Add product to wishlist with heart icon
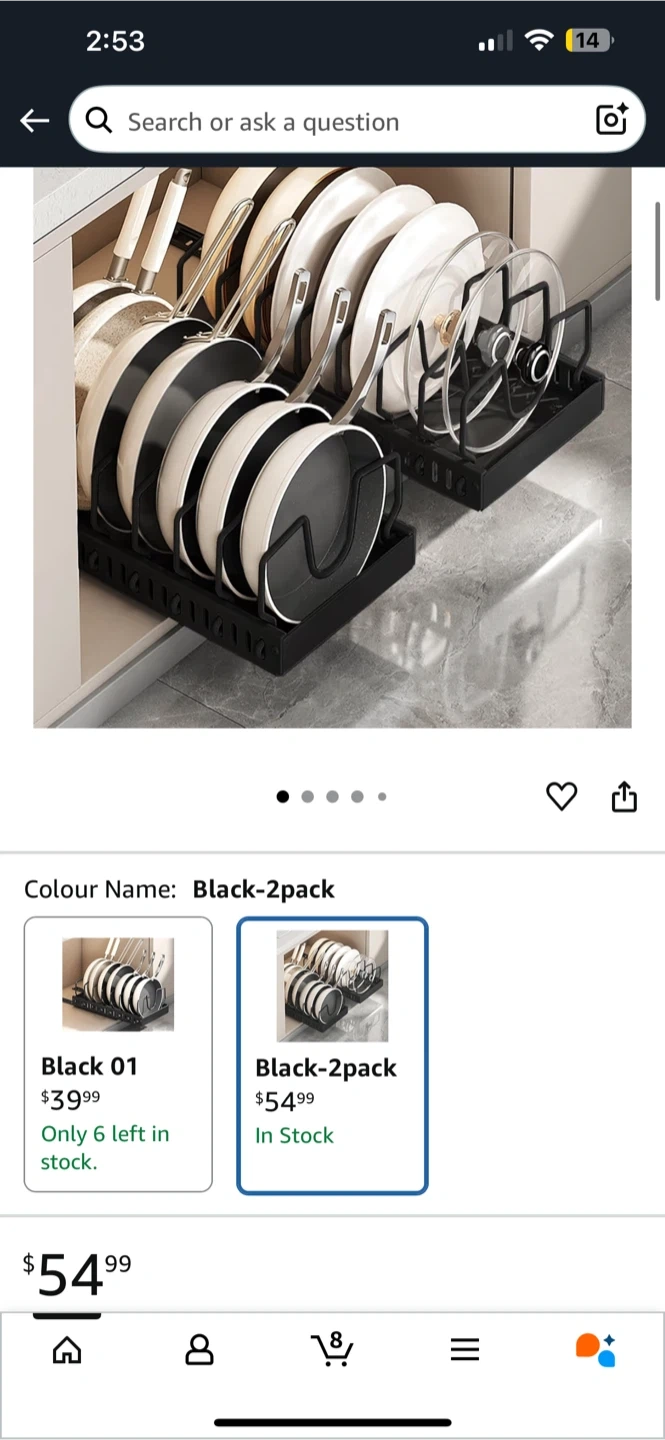This screenshot has height=1440, width=665. 562,797
